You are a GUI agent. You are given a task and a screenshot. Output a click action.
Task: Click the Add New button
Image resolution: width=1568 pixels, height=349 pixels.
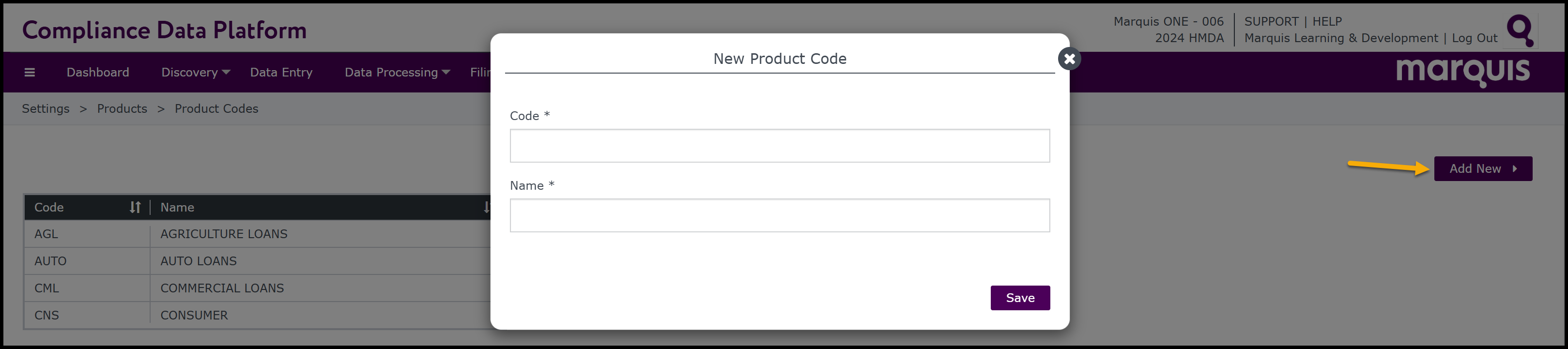coord(1482,169)
